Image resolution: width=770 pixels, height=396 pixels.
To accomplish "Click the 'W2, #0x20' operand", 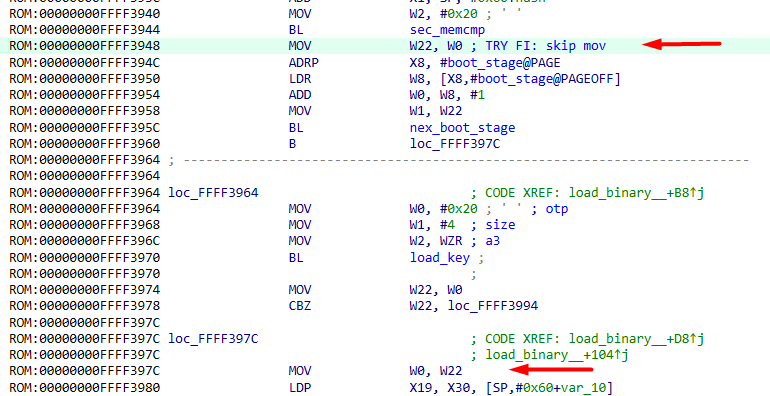I will [x=443, y=14].
